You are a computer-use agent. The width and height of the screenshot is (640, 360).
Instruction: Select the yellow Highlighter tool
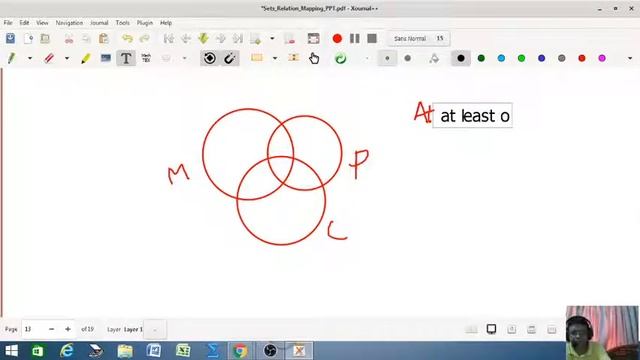pyautogui.click(x=85, y=58)
